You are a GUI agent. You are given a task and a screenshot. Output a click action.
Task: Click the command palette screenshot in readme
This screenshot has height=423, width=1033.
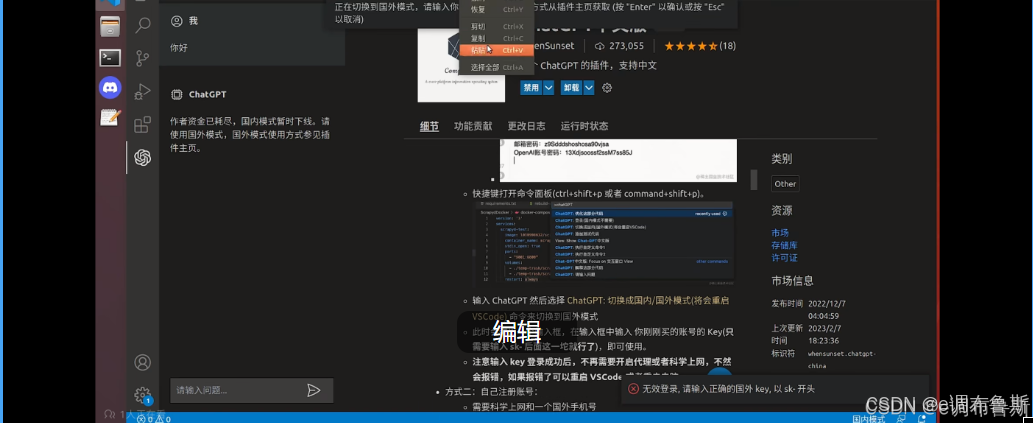coord(605,243)
